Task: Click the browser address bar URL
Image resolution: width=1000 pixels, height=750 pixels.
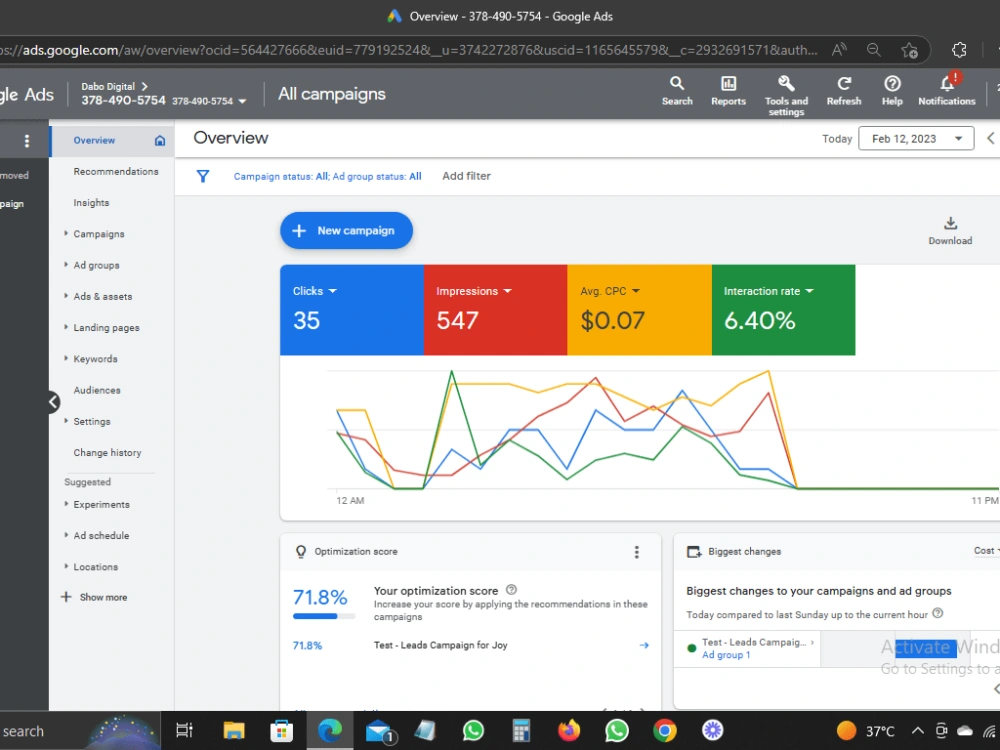Action: 409,50
